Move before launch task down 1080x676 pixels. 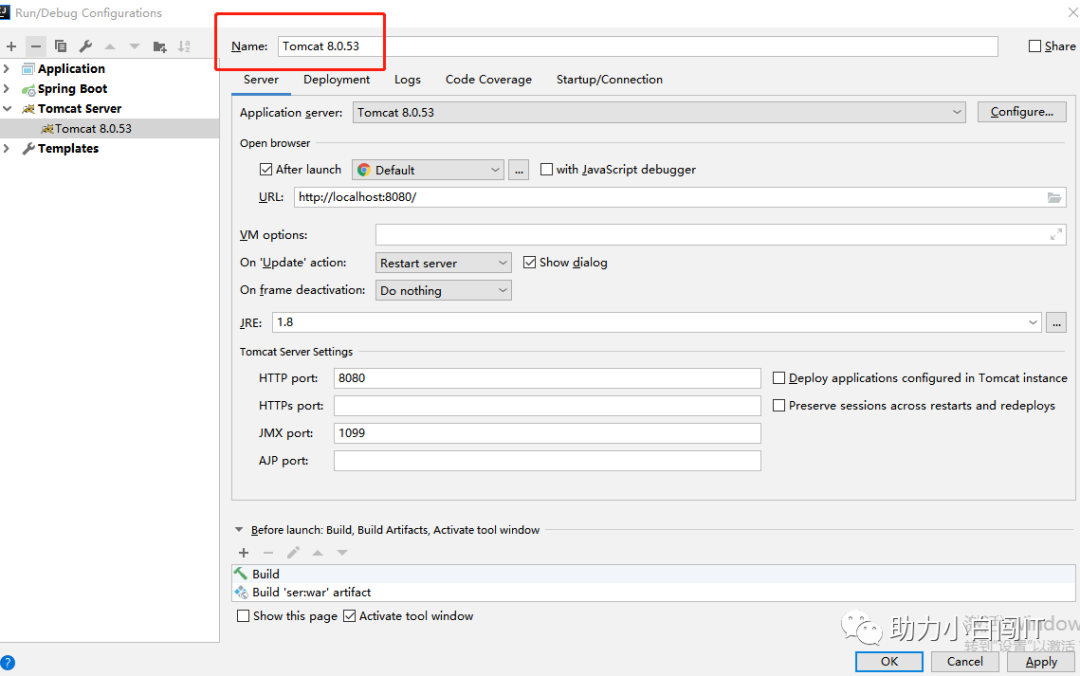[x=342, y=553]
